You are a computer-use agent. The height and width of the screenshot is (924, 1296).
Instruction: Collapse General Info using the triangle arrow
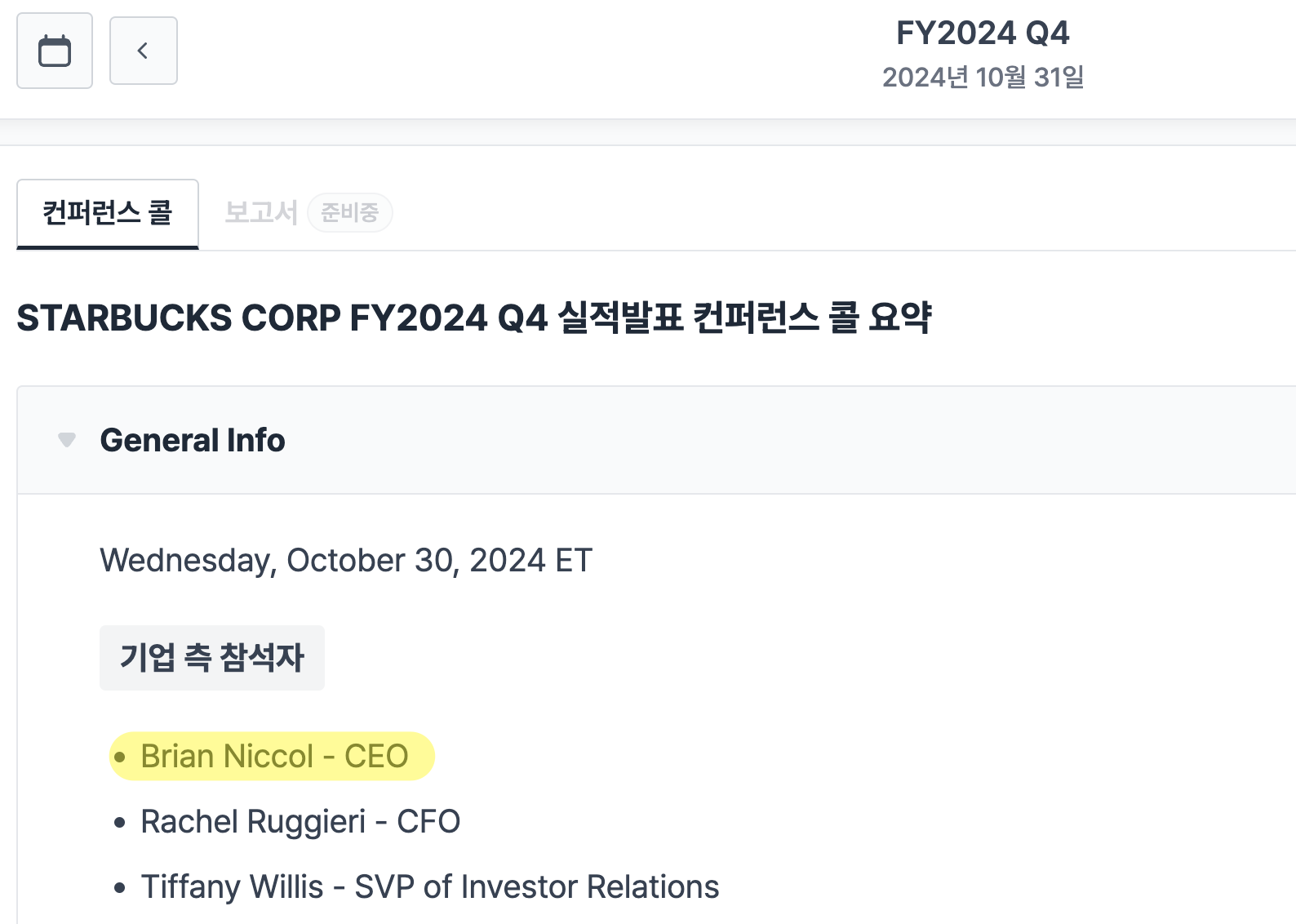67,440
